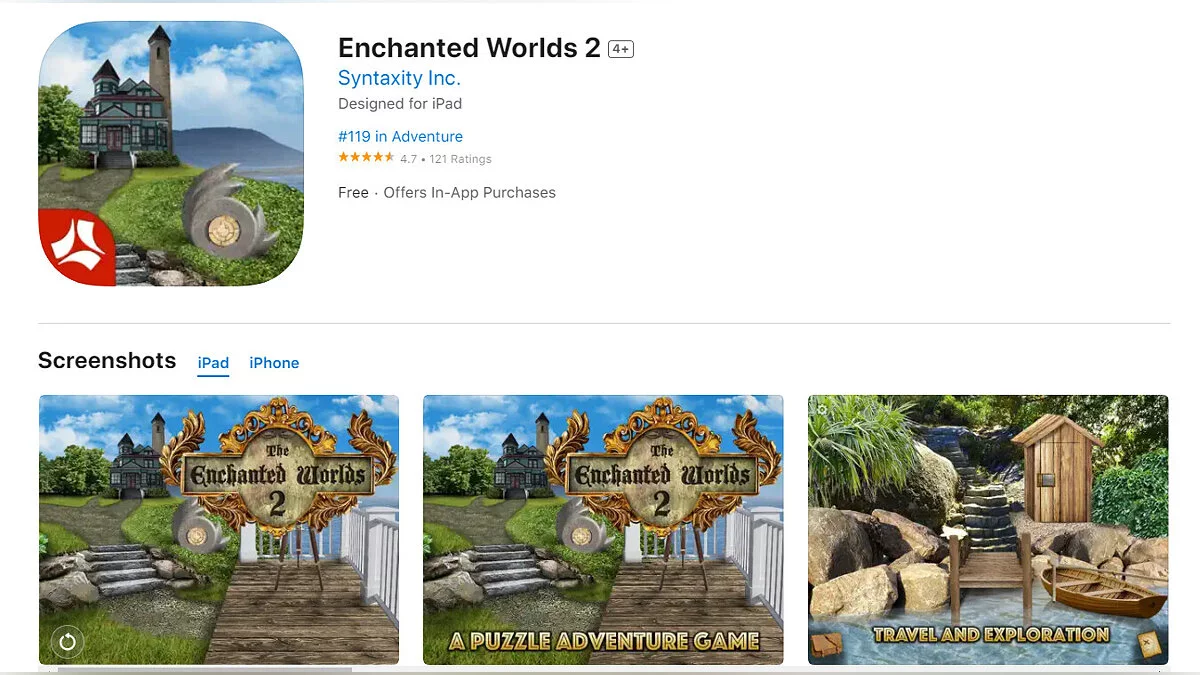Viewport: 1200px width, 675px height.
Task: Switch to the iPhone screenshots tab
Action: (x=274, y=363)
